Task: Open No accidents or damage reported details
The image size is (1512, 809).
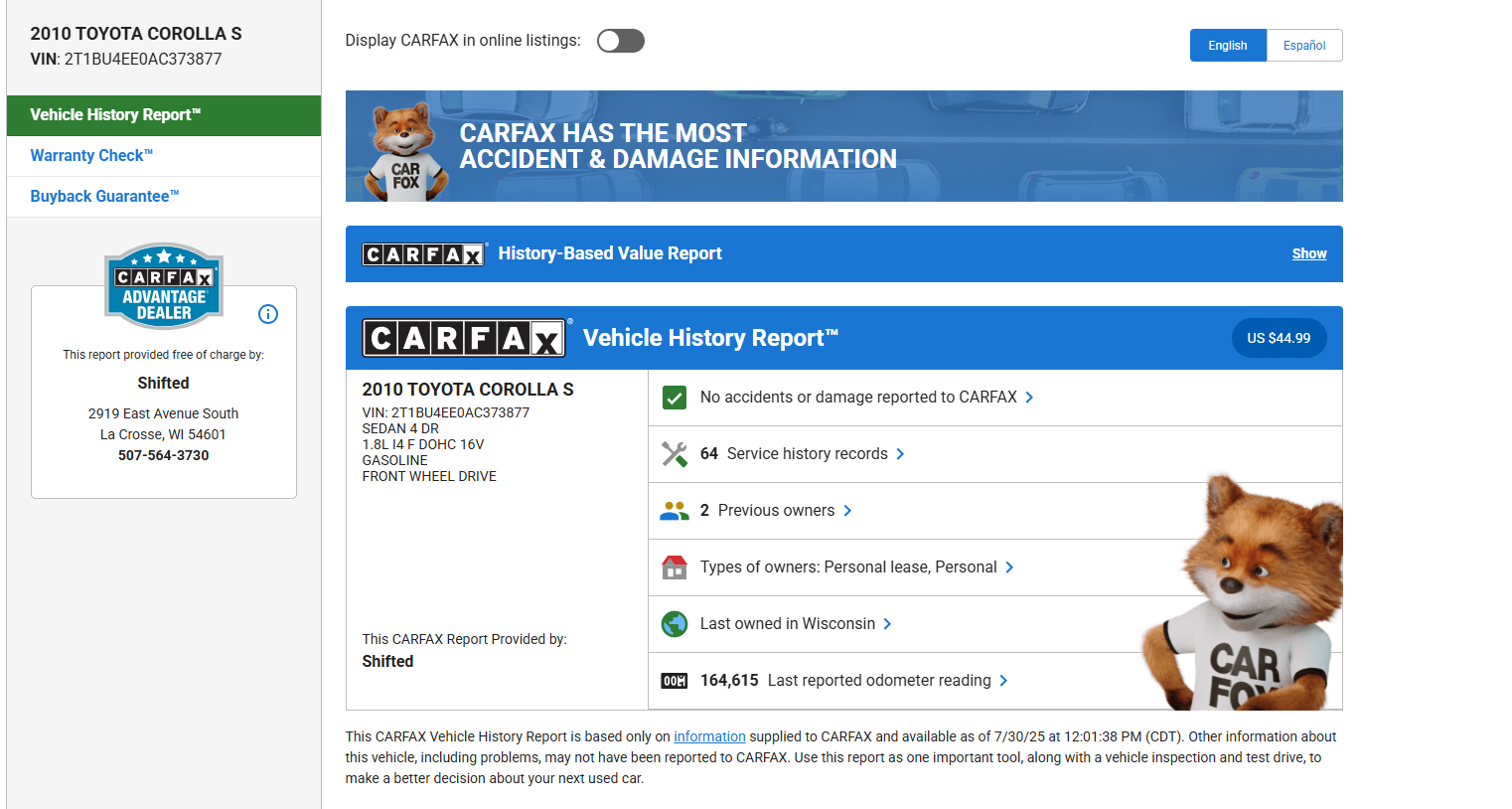Action: point(858,398)
